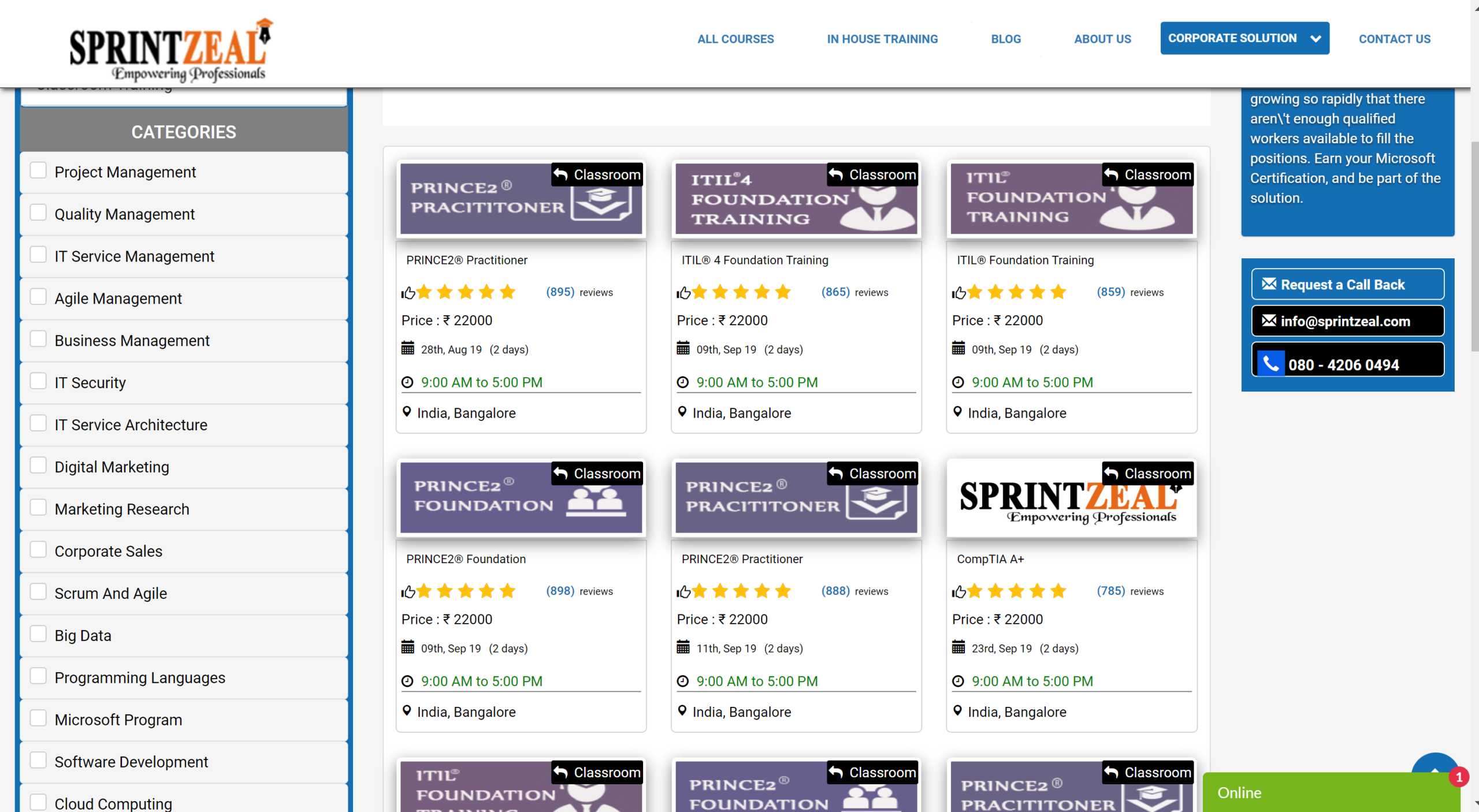Click the phone icon beside 080 - 4206 0494

pos(1270,364)
